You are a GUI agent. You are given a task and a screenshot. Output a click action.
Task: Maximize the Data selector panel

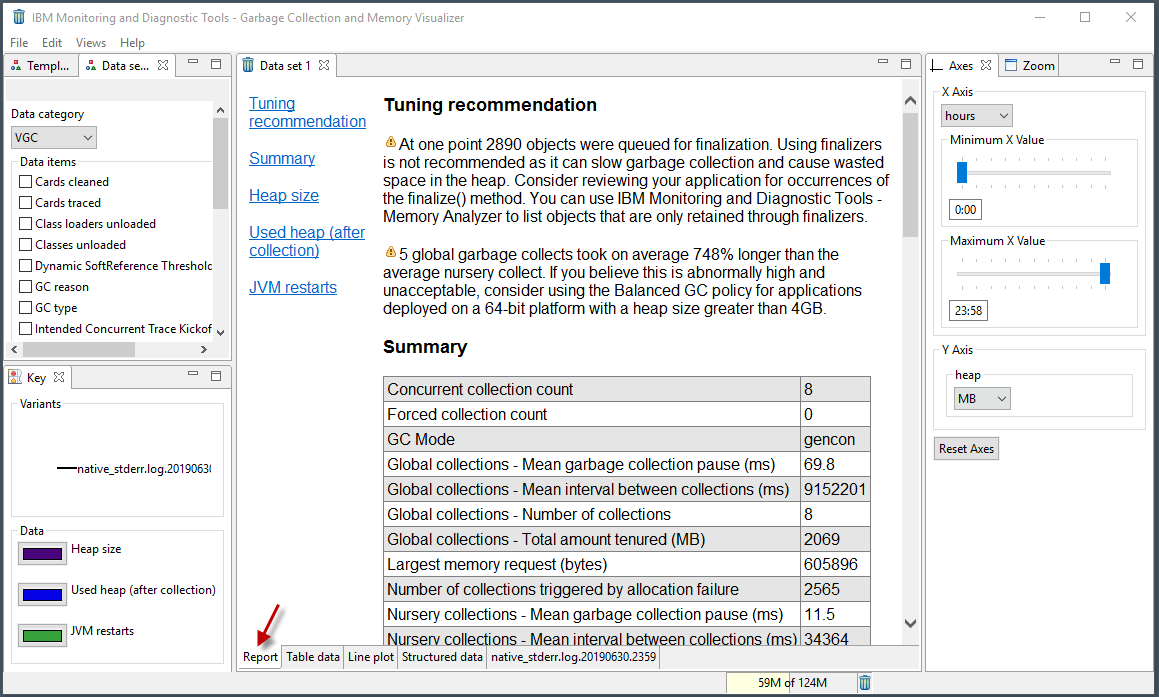pos(216,64)
